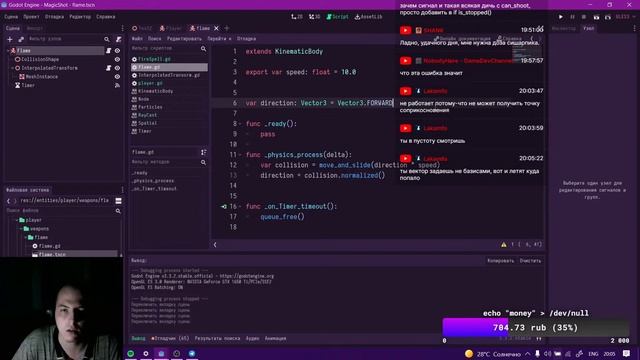Click the attach script icon in Scene dock
Image resolution: width=640 pixels, height=360 pixels.
coord(118,39)
